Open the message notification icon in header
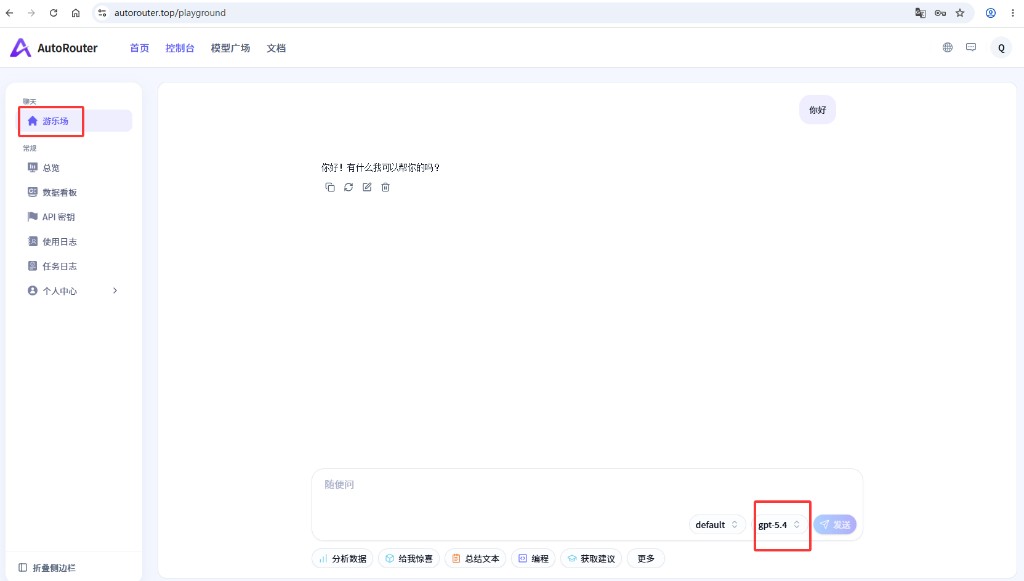 coord(971,47)
